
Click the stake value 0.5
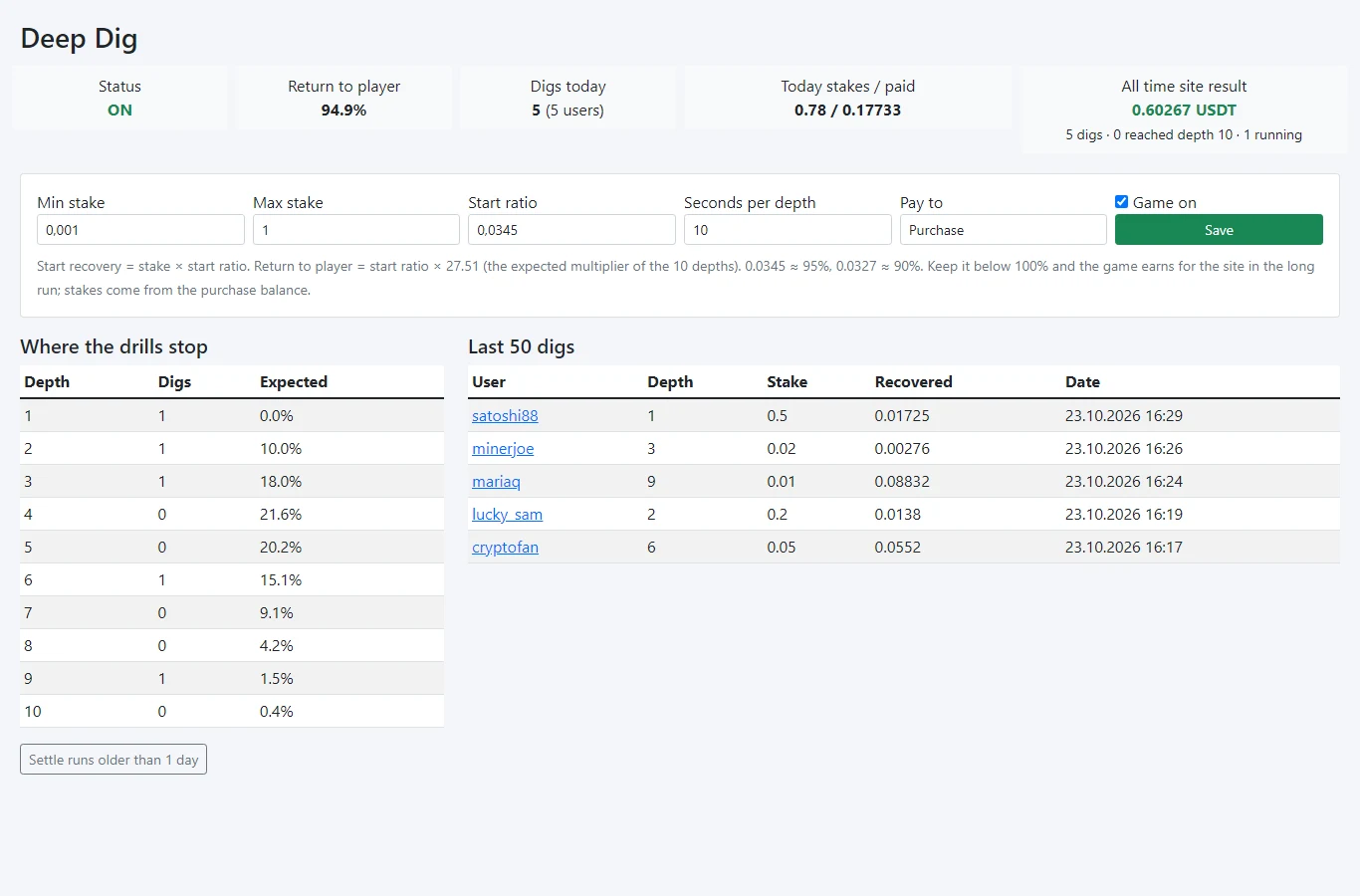(777, 415)
